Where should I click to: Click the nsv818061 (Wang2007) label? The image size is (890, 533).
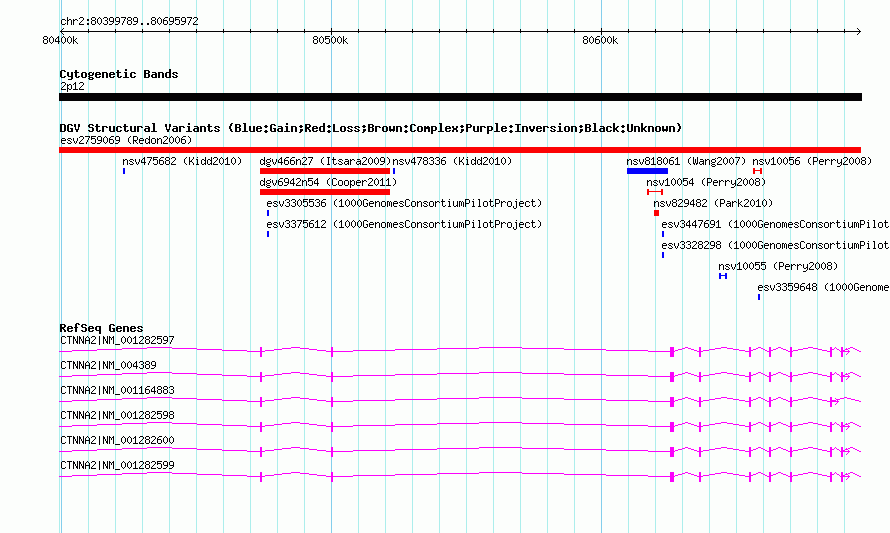[686, 161]
